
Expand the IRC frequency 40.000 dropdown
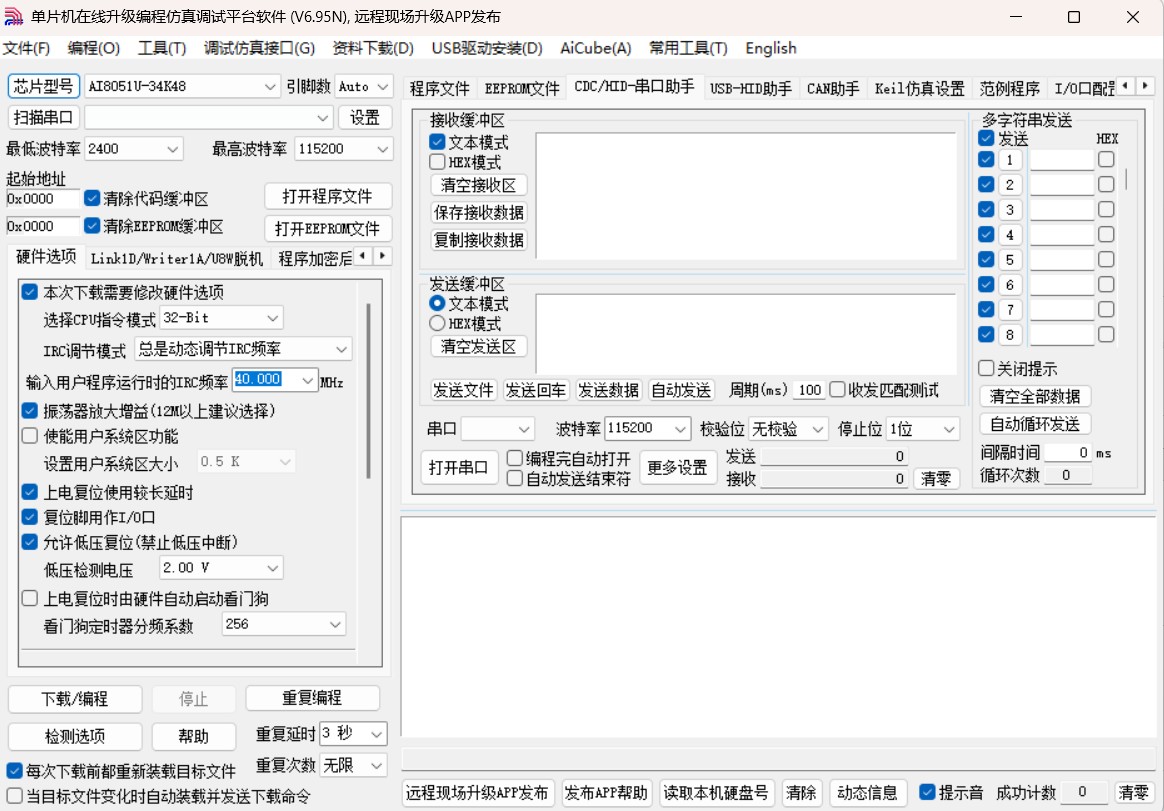tap(308, 380)
